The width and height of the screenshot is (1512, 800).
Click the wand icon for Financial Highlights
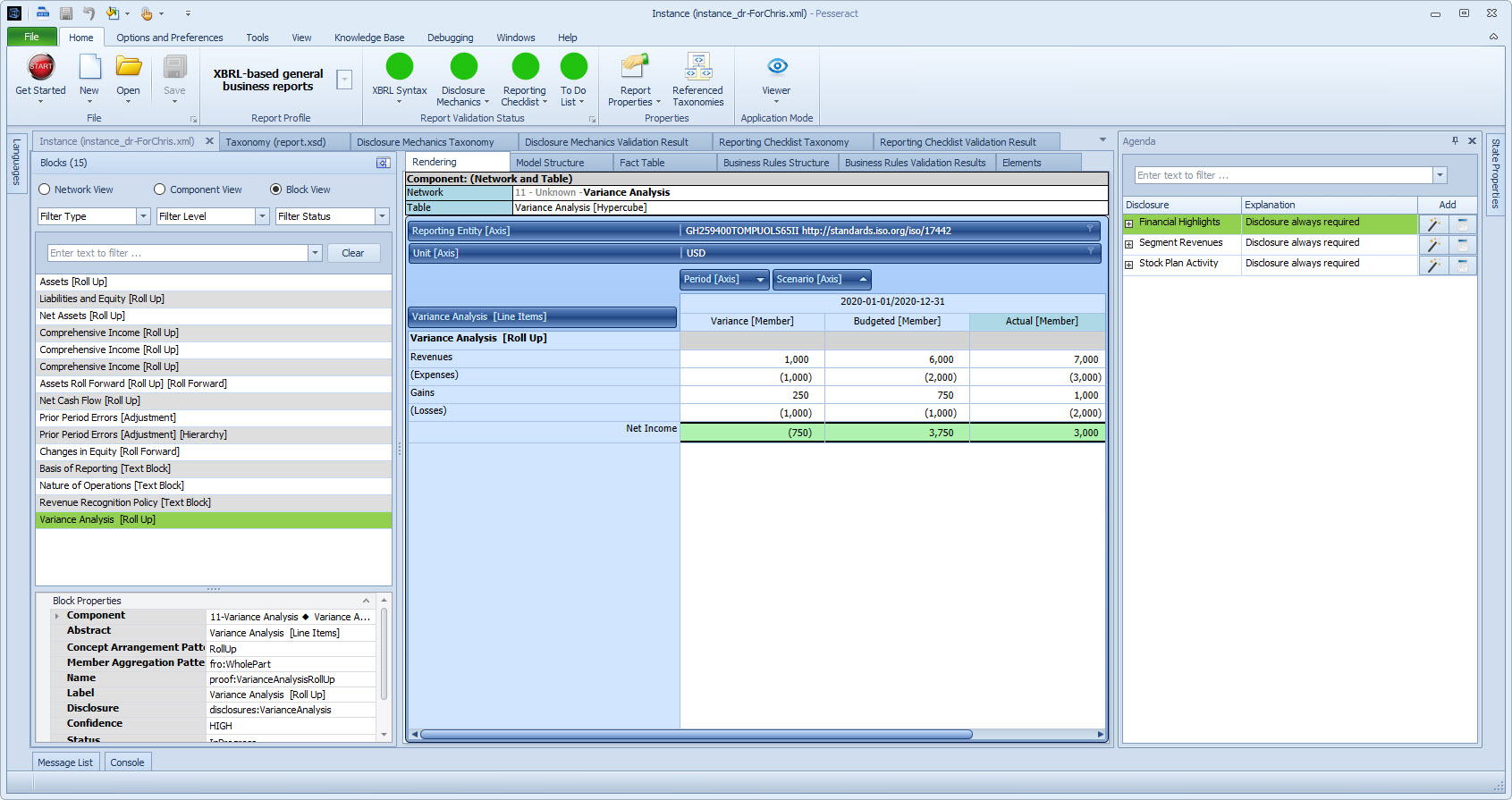[x=1432, y=224]
